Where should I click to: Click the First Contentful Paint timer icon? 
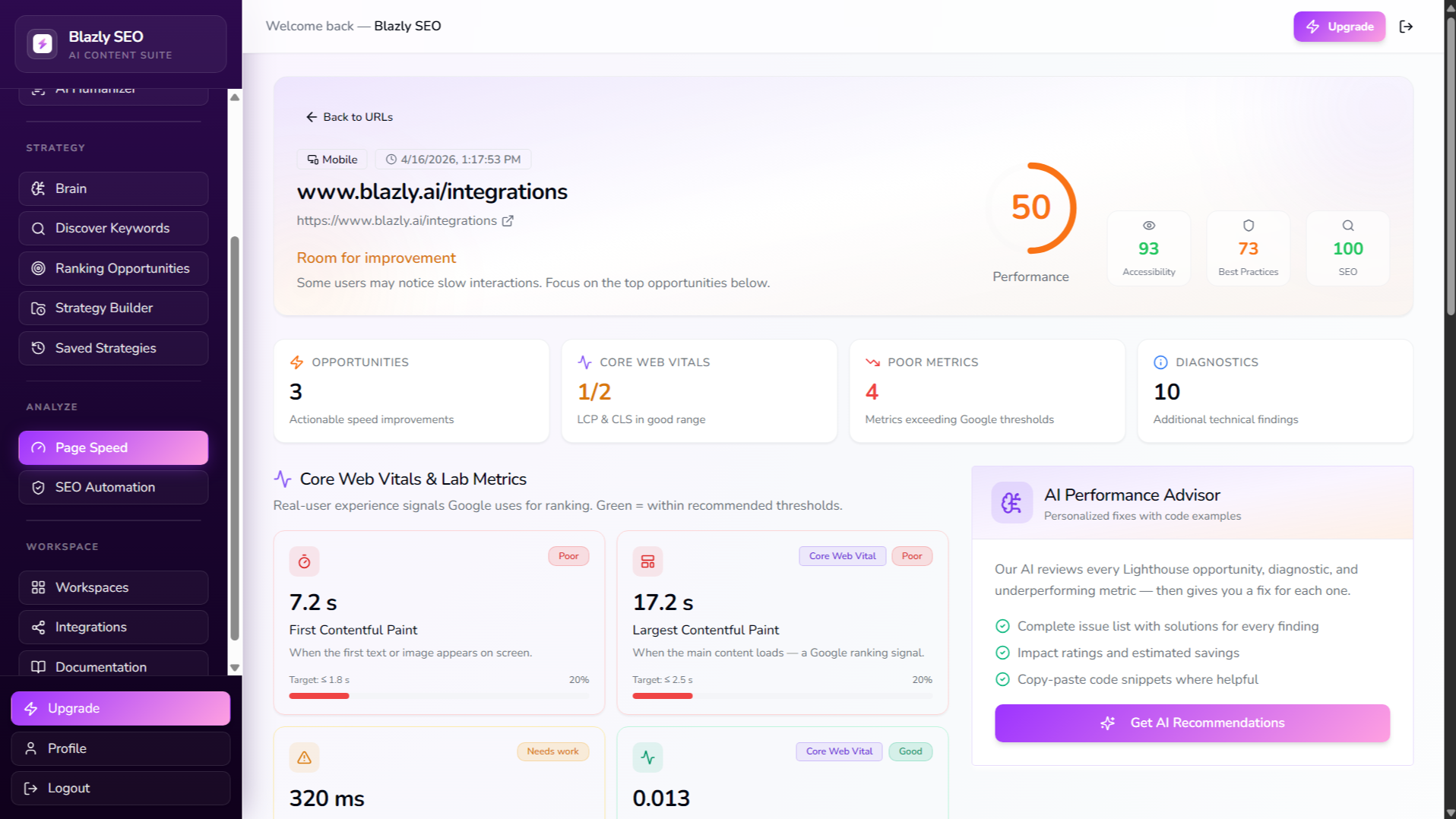point(304,561)
